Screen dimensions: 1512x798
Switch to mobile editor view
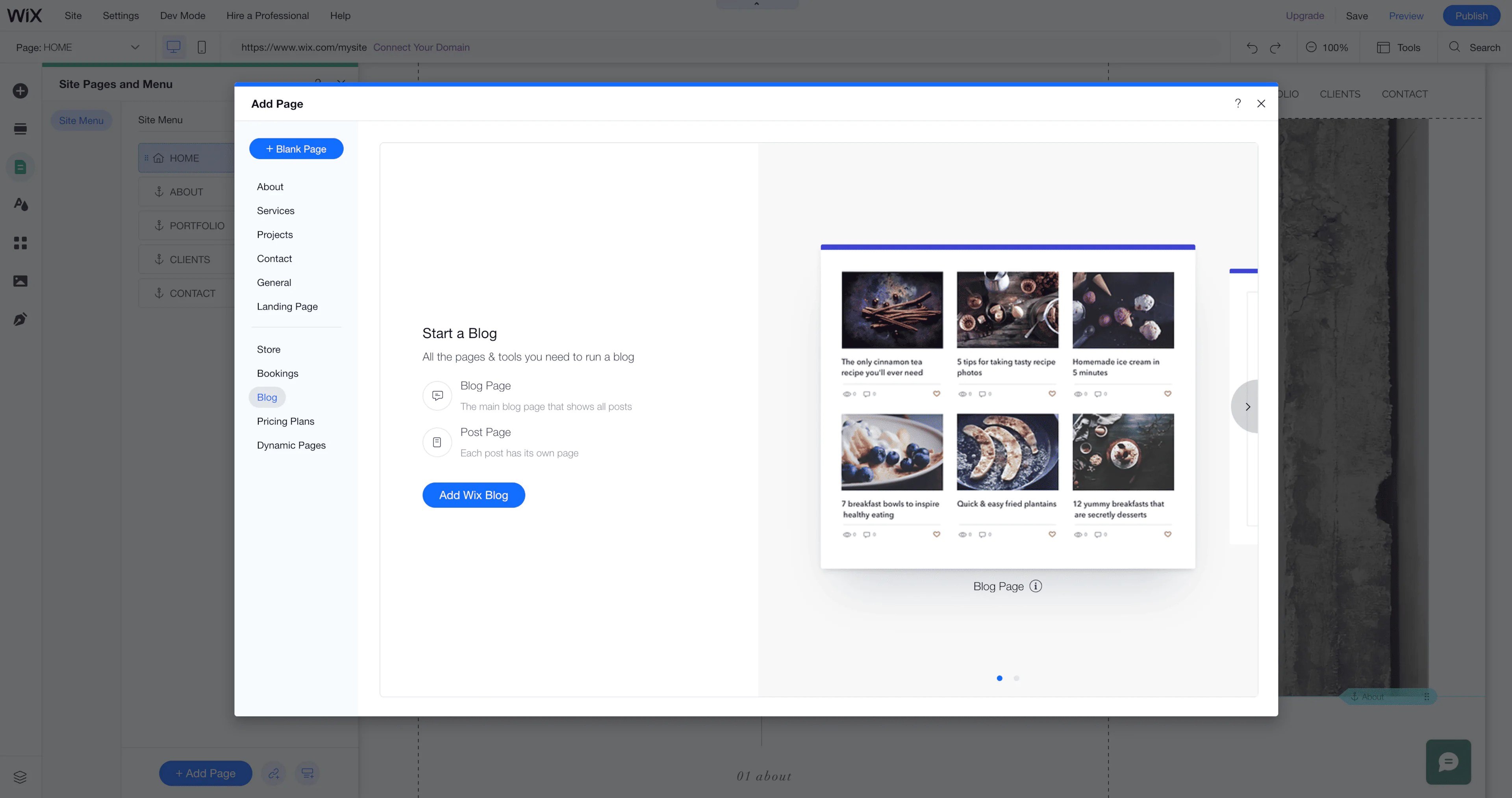[202, 47]
